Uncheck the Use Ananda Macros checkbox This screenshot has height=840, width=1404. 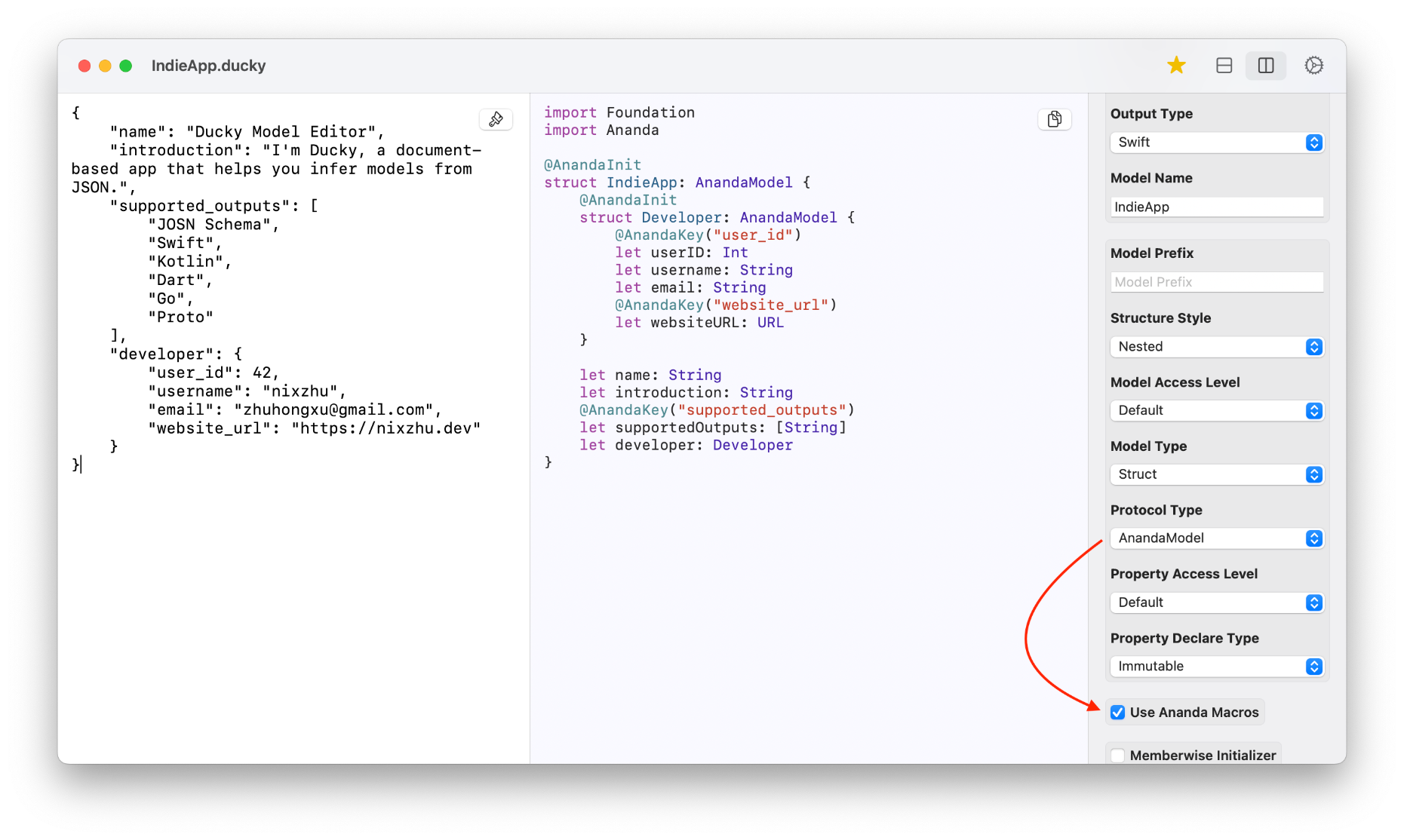(x=1118, y=713)
